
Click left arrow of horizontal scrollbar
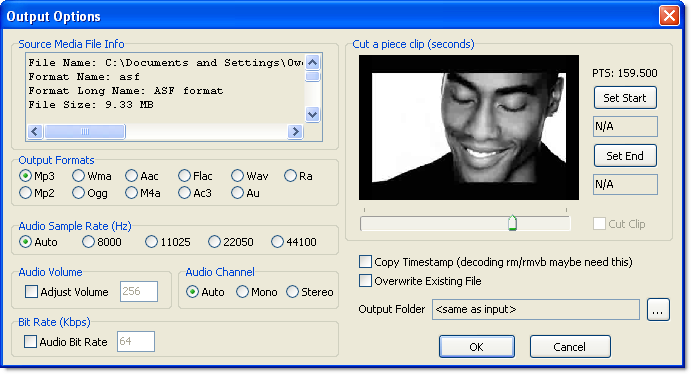[x=35, y=131]
